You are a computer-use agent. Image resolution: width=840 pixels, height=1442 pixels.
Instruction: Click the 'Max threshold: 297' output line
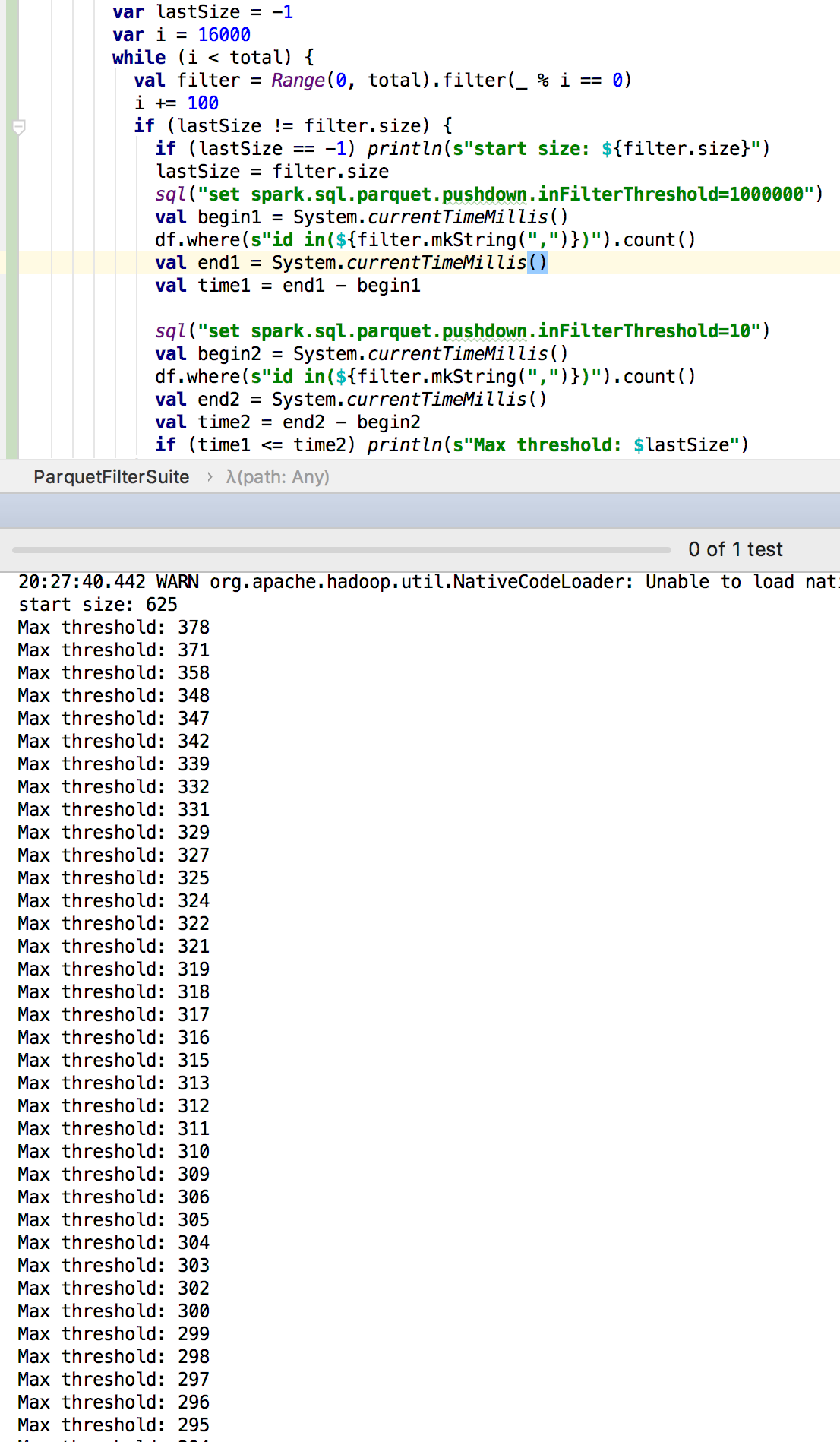click(x=114, y=1380)
